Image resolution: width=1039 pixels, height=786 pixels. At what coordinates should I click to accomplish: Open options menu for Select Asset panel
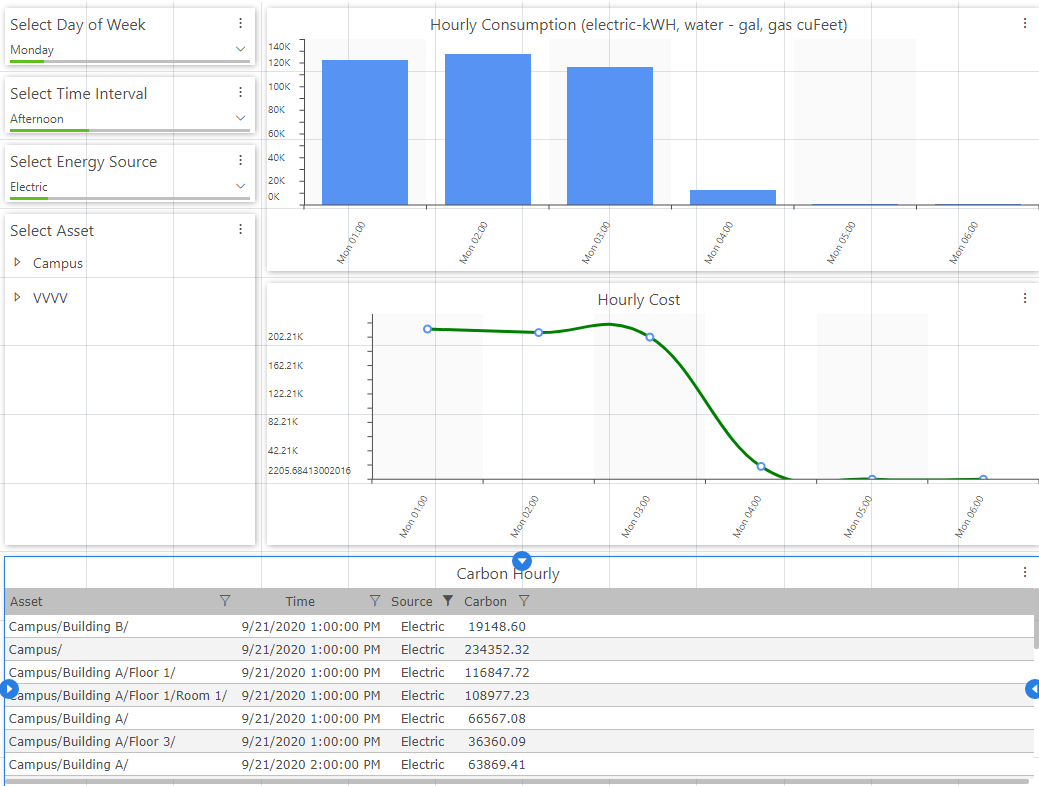tap(241, 229)
